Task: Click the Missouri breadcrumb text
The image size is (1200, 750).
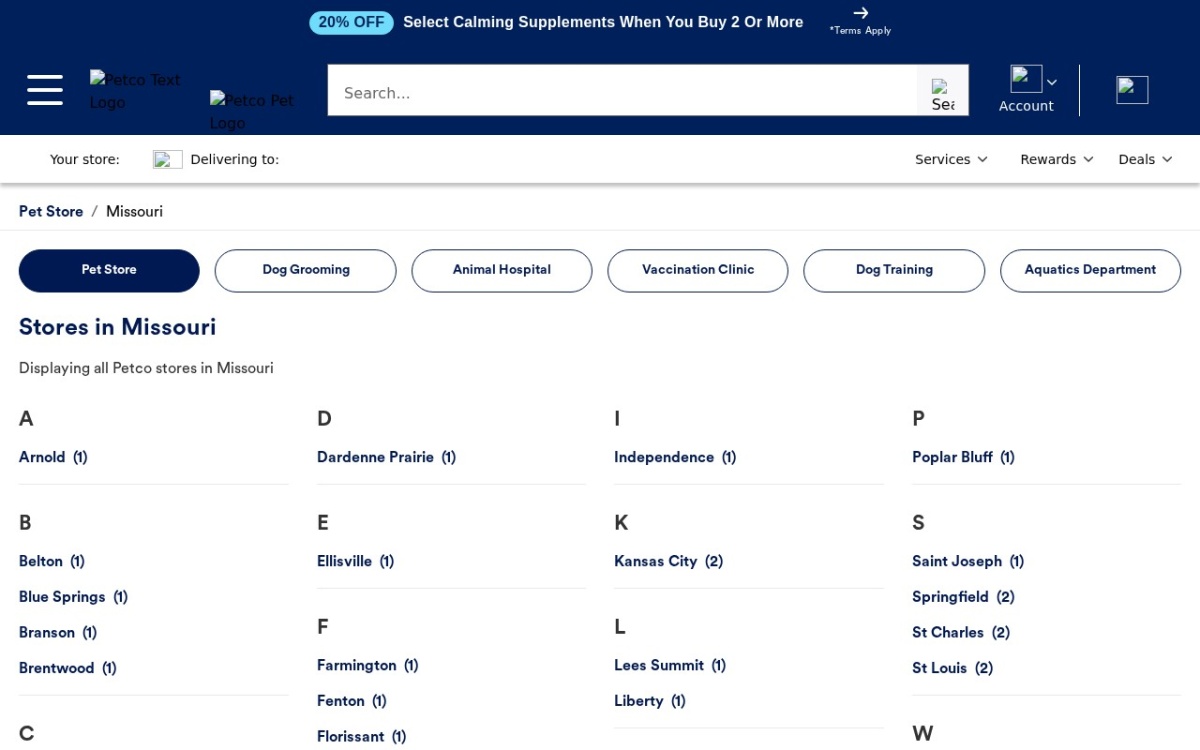Action: 134,211
